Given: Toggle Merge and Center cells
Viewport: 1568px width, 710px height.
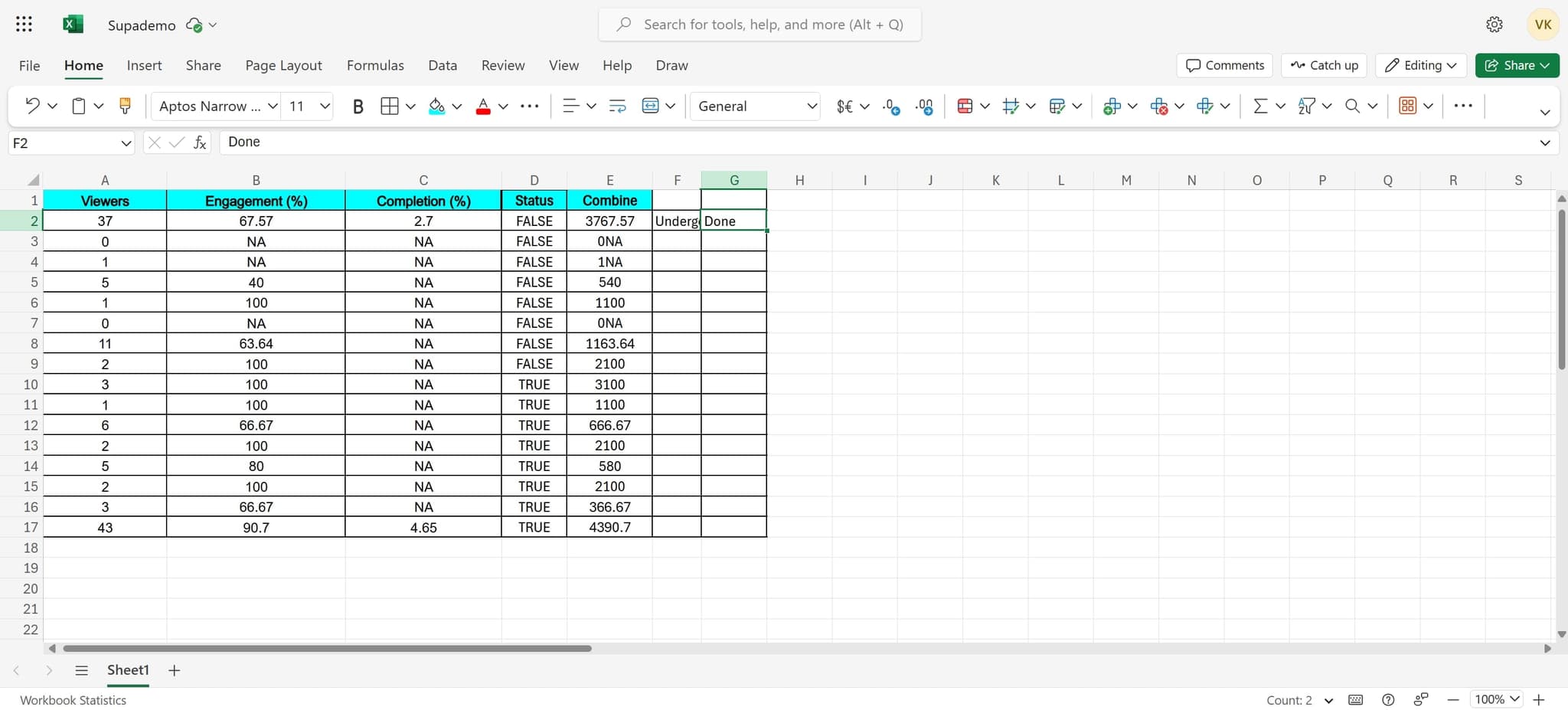Looking at the screenshot, I should [650, 106].
